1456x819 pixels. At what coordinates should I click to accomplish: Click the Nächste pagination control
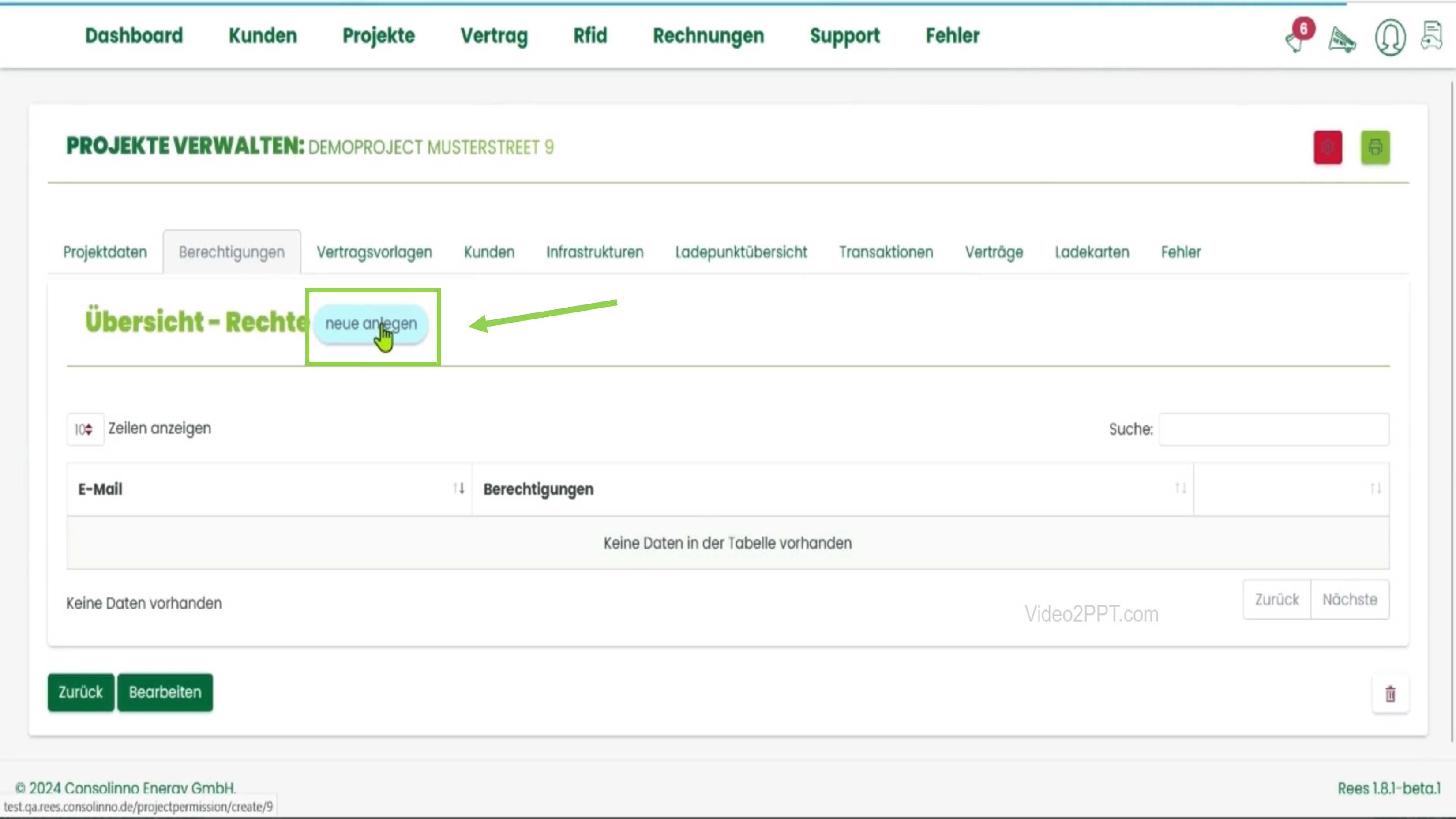click(1350, 599)
